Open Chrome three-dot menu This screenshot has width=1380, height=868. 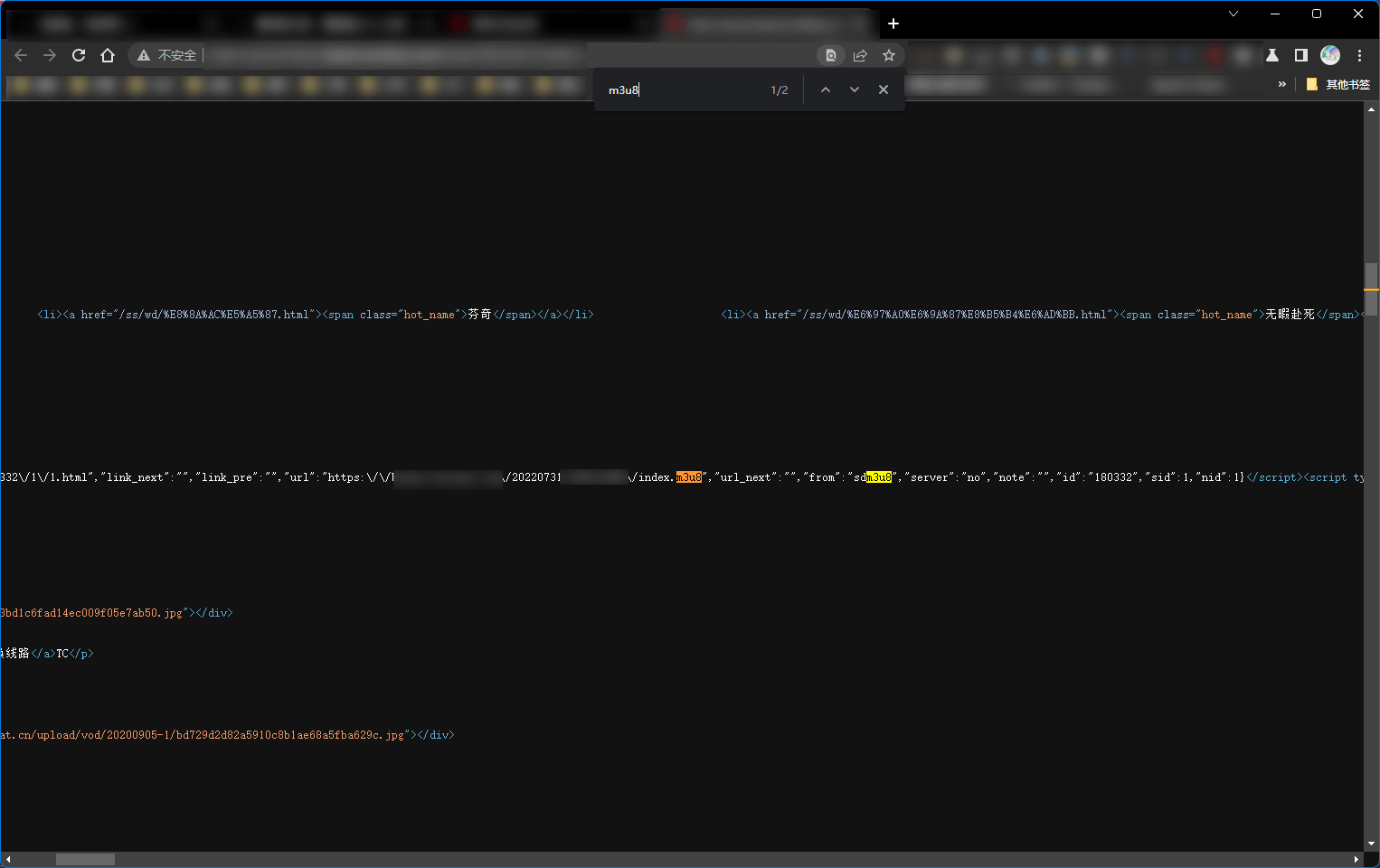click(1359, 55)
